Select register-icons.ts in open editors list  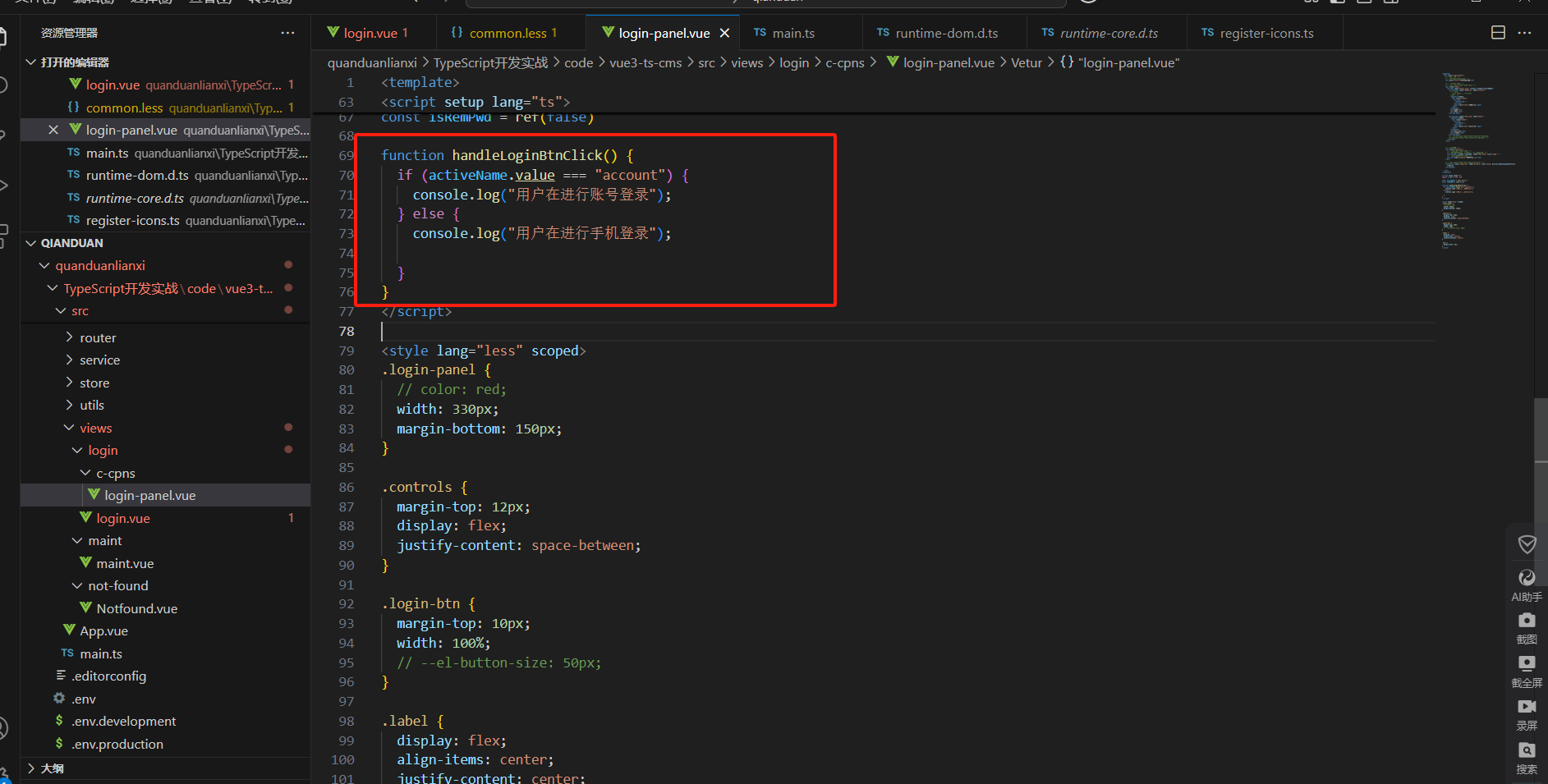pos(165,221)
